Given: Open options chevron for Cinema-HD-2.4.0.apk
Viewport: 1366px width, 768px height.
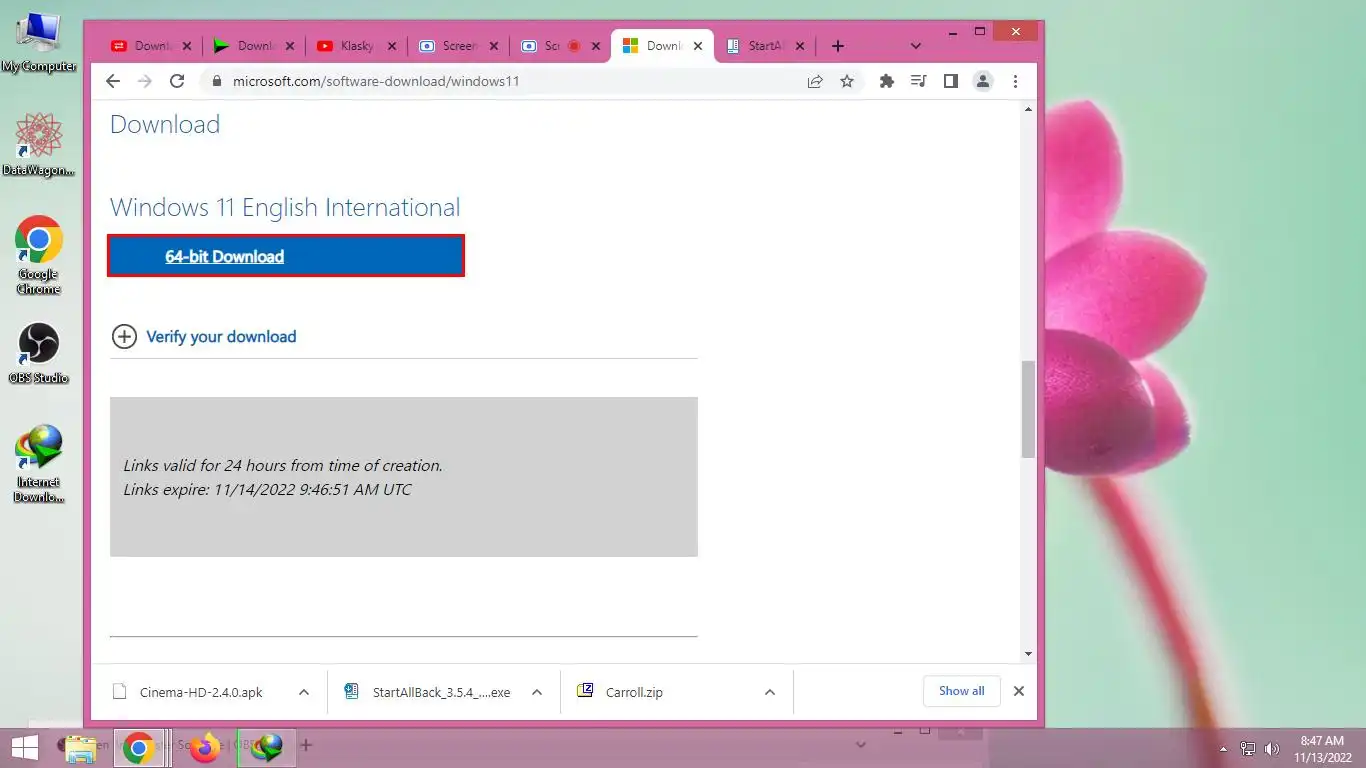Looking at the screenshot, I should click(x=304, y=692).
